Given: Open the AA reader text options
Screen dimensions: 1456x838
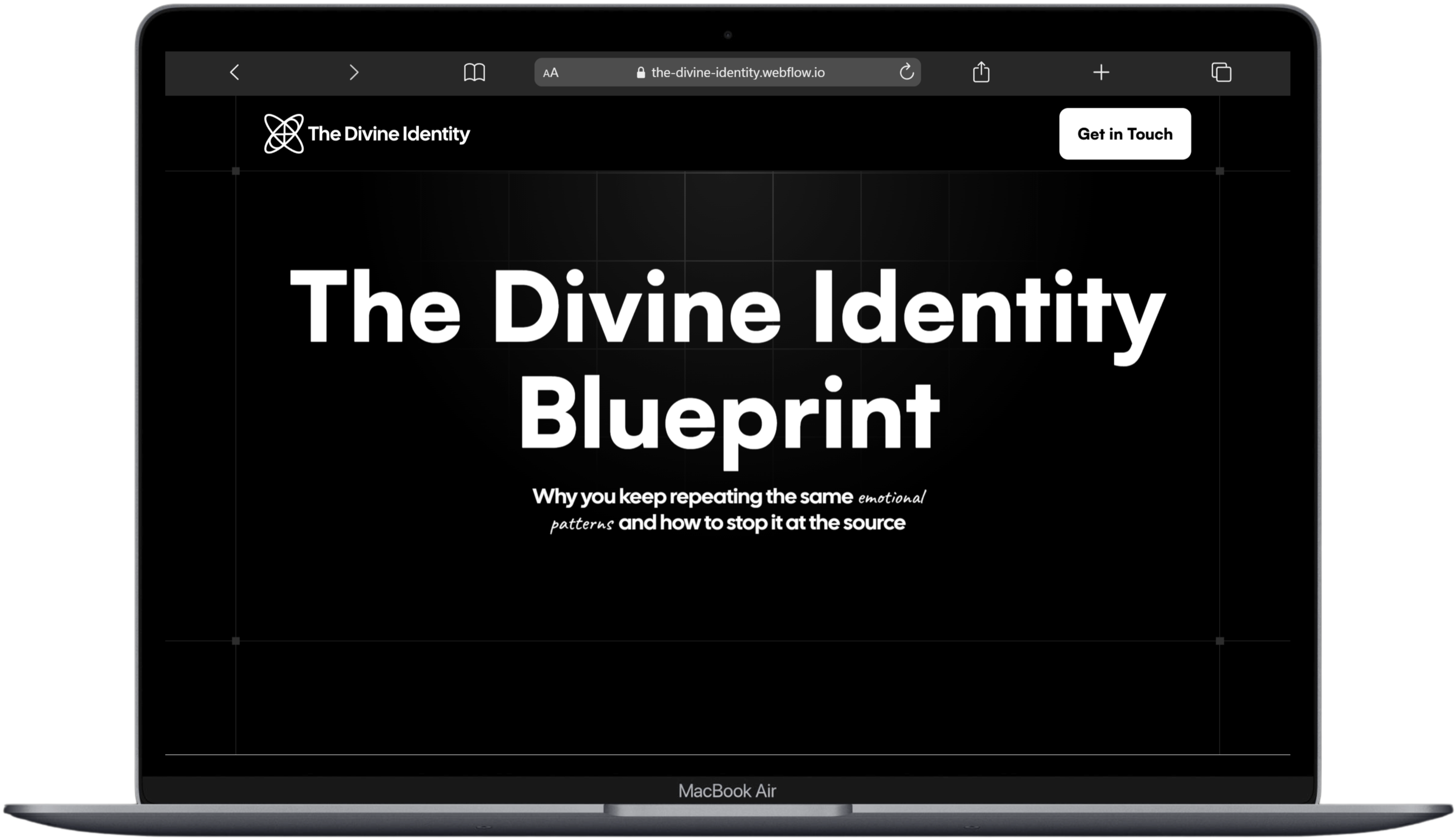Looking at the screenshot, I should tap(550, 72).
